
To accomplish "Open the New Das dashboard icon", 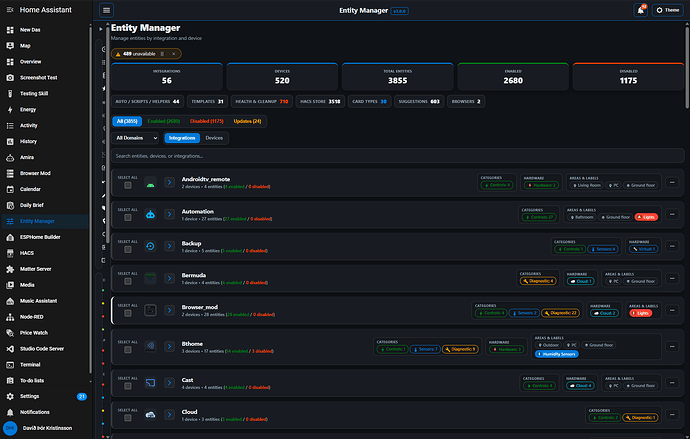I will [10, 30].
